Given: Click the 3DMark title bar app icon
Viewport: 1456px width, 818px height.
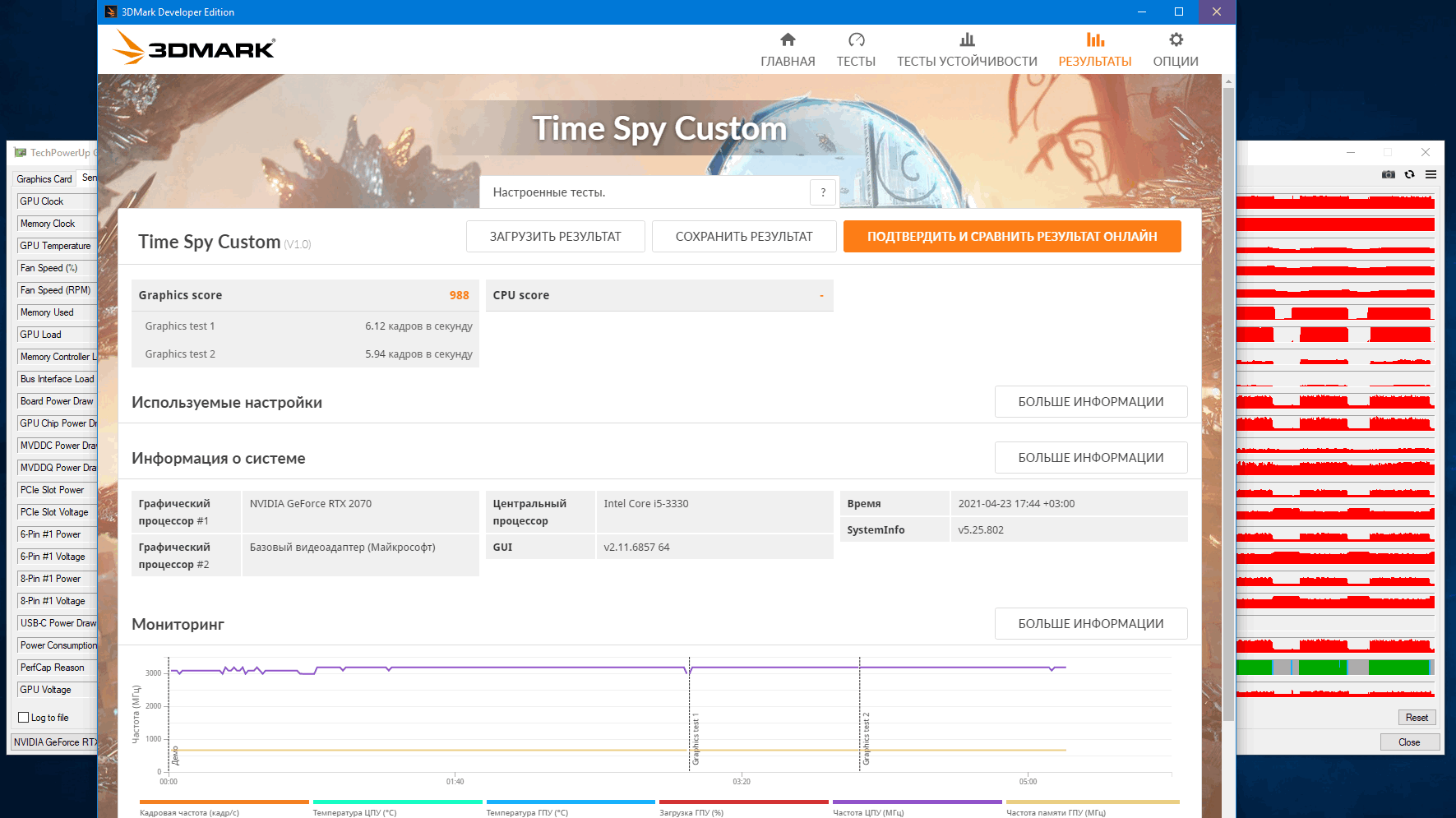Looking at the screenshot, I should tap(111, 12).
